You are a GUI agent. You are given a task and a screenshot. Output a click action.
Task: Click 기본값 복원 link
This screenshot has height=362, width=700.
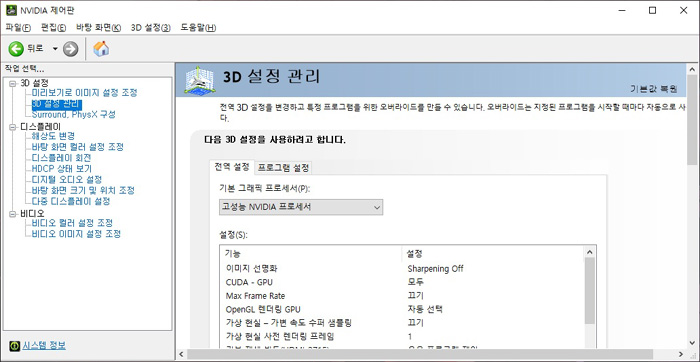(654, 89)
